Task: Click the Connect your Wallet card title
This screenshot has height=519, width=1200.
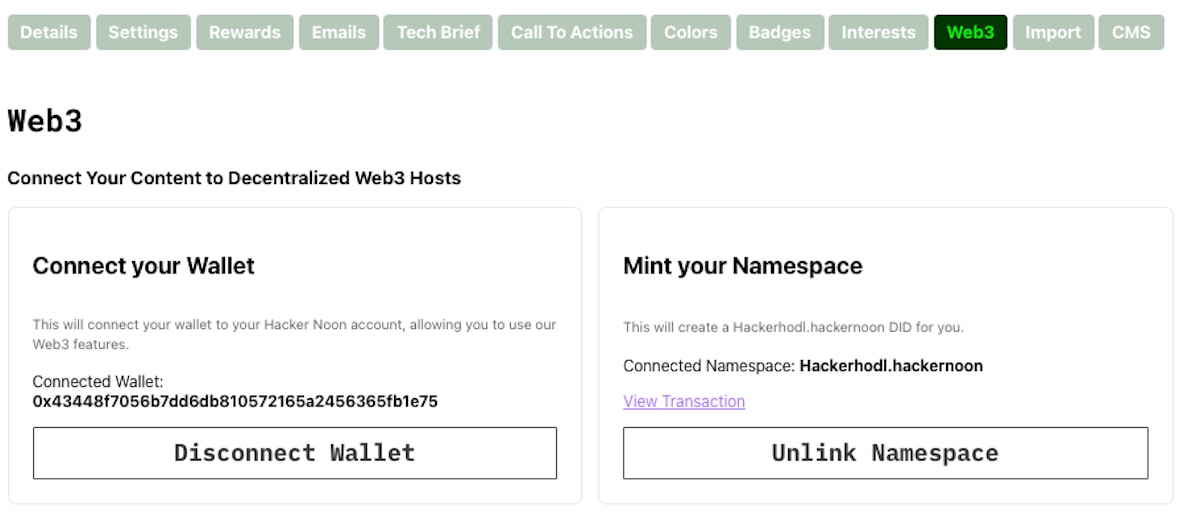Action: pyautogui.click(x=144, y=266)
